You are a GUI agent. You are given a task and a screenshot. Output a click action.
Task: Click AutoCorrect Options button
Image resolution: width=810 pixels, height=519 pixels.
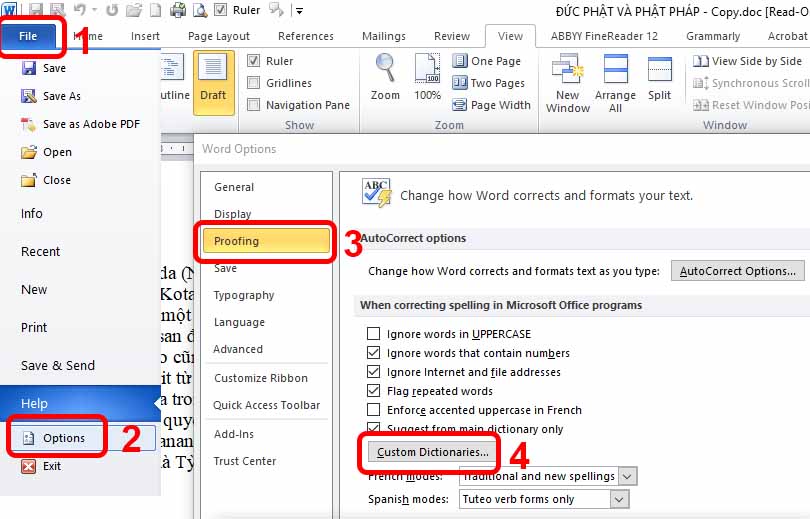738,271
